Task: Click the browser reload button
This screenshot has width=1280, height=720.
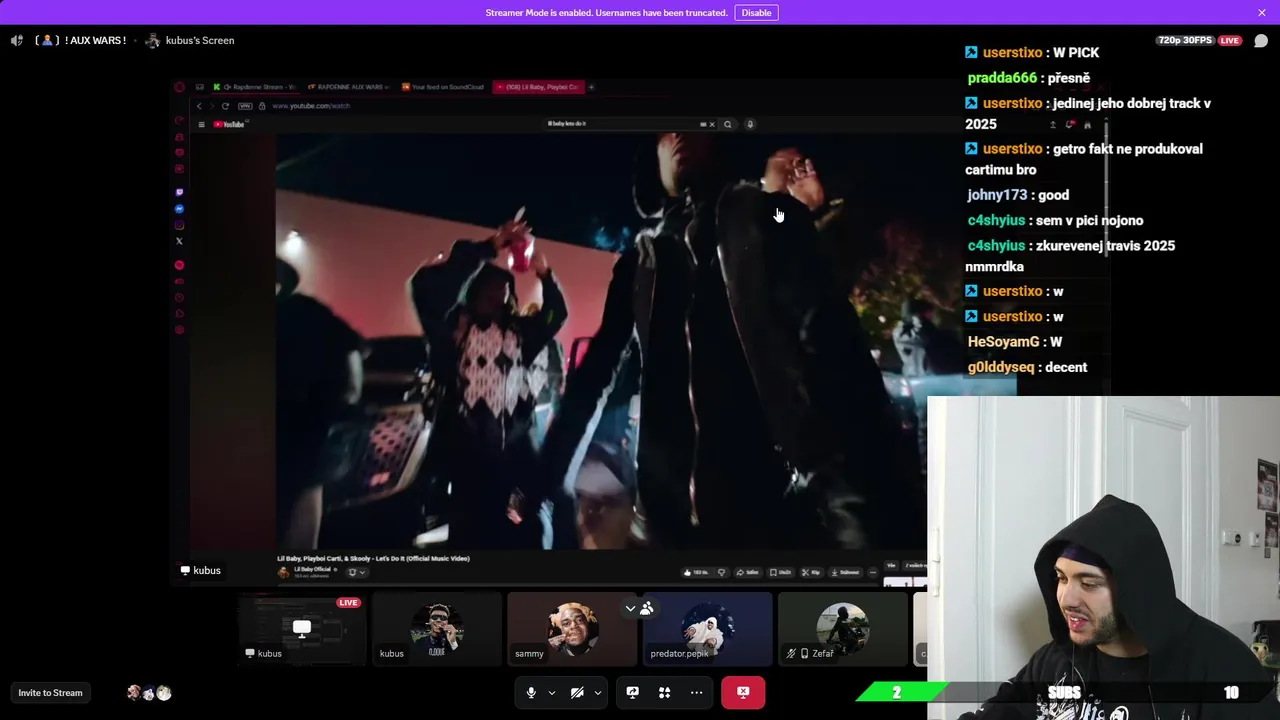Action: (225, 106)
